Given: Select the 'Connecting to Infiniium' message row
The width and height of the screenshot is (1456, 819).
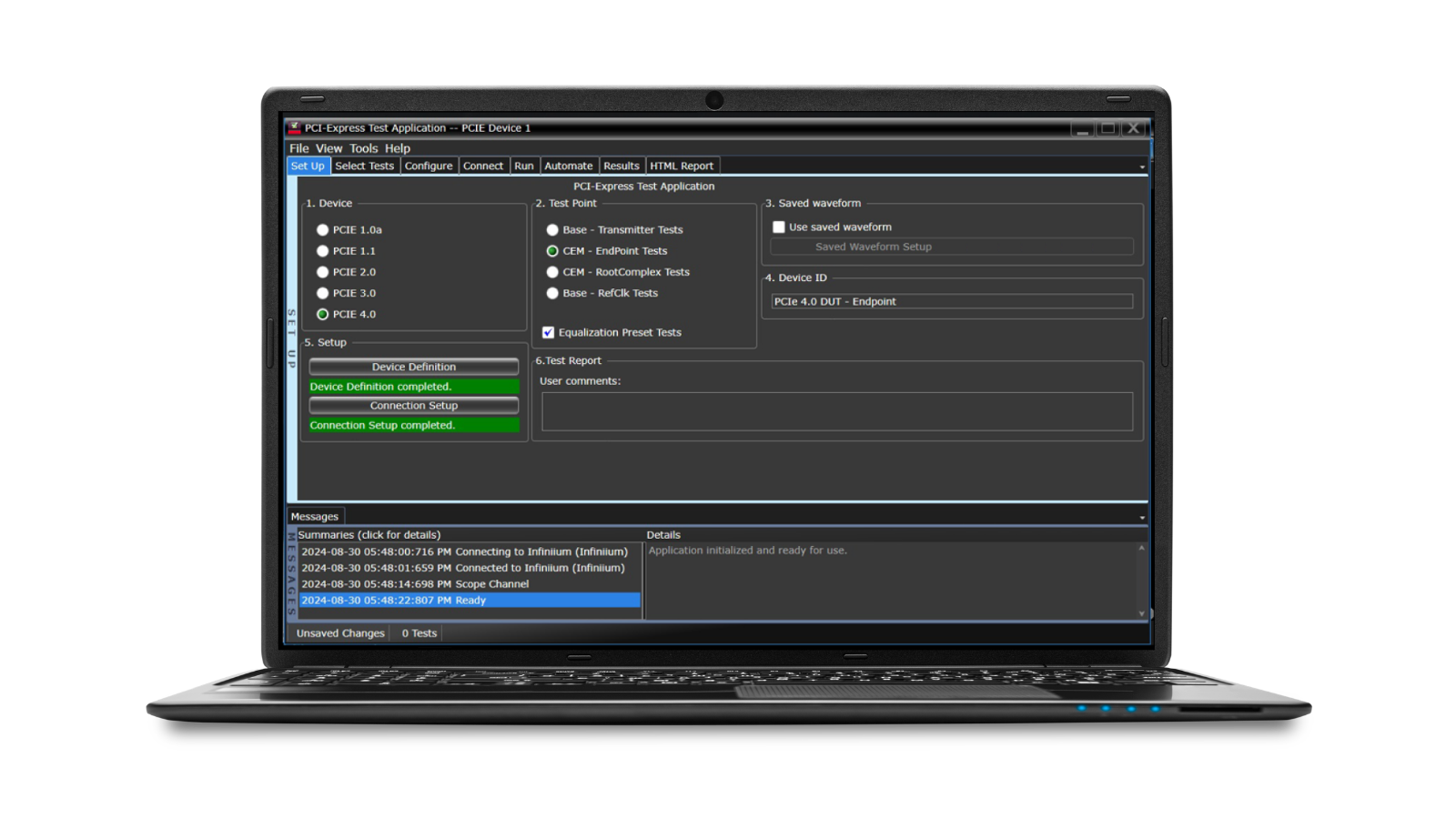Looking at the screenshot, I should click(470, 551).
